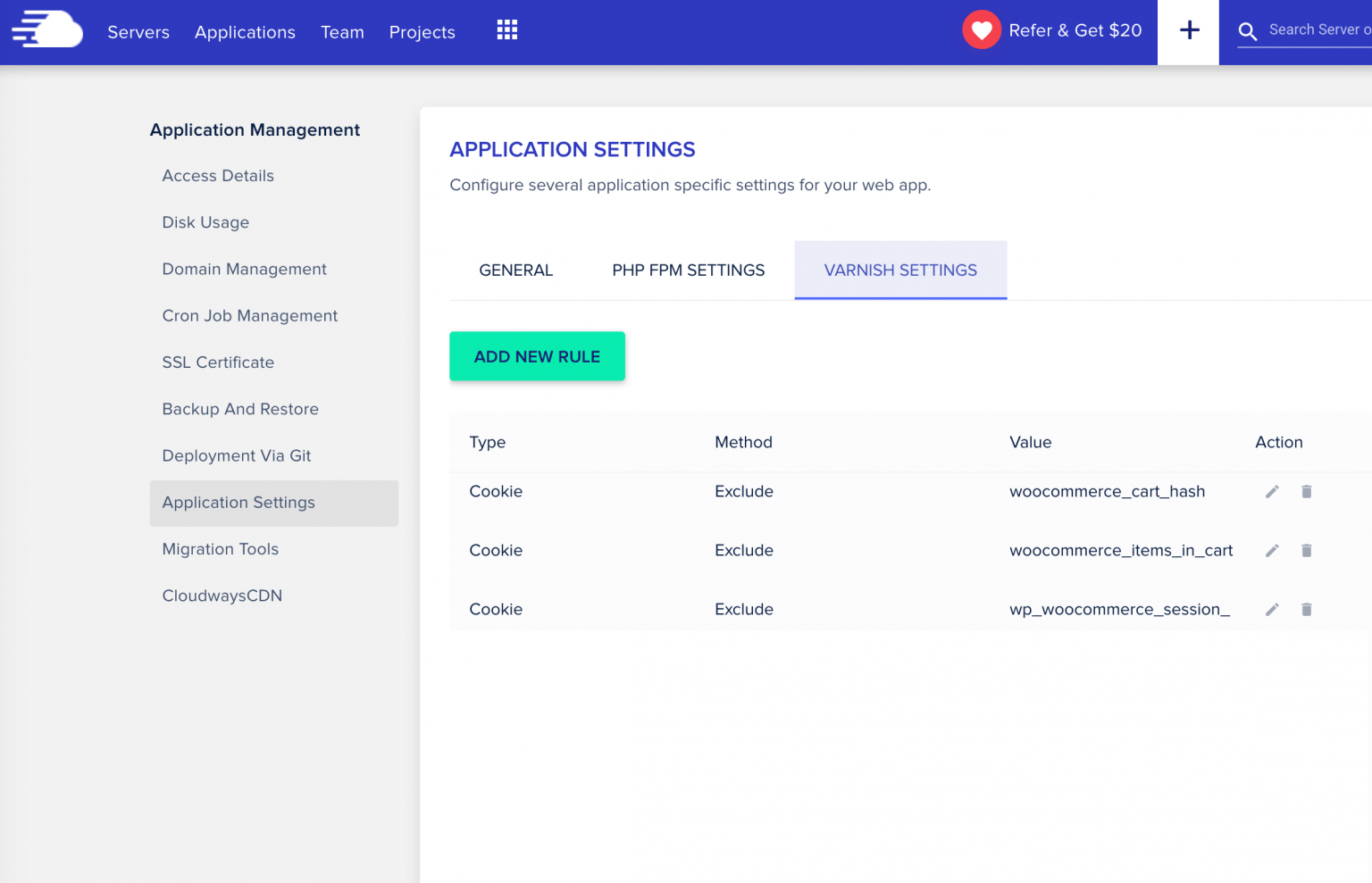The height and width of the screenshot is (883, 1372).
Task: Delete the woocommerce_cart_hash rule with trash icon
Action: 1306,491
